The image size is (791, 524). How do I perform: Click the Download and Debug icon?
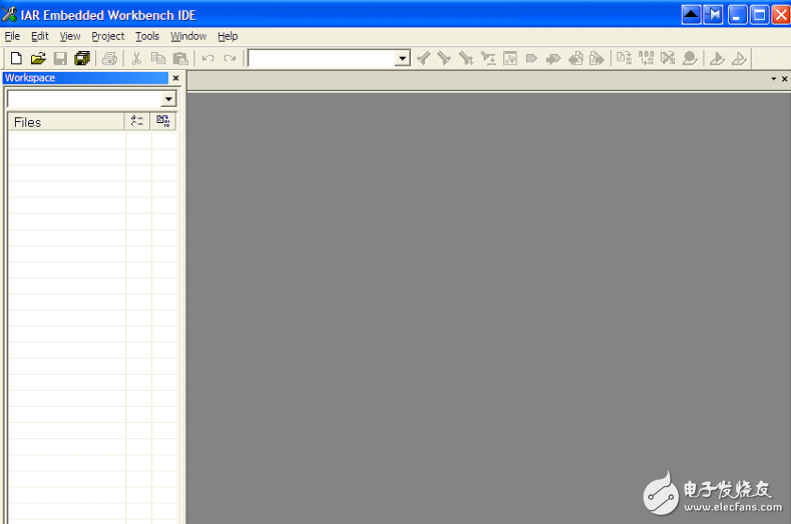pyautogui.click(x=717, y=59)
